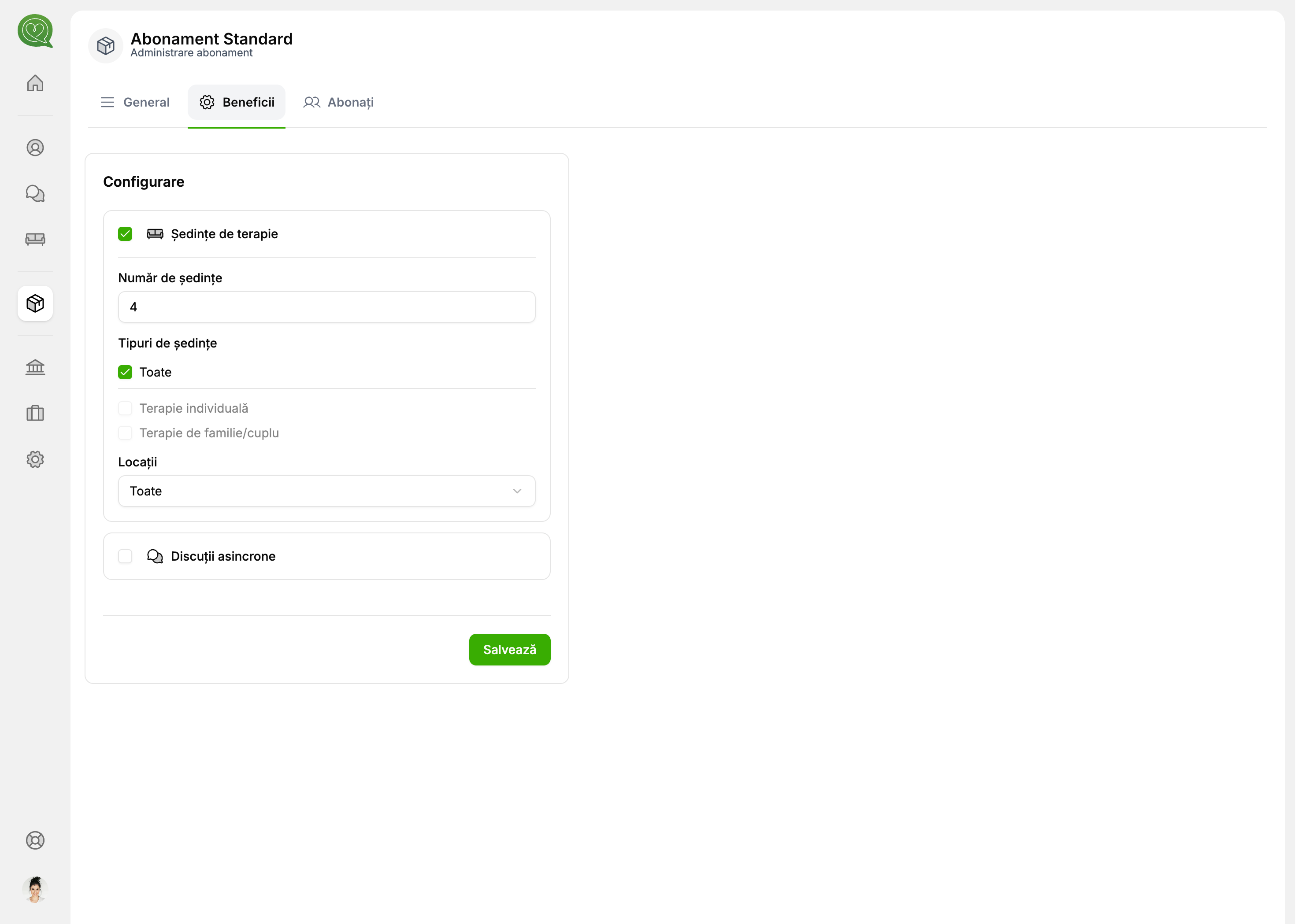Click the subscription package sidebar icon

click(35, 306)
